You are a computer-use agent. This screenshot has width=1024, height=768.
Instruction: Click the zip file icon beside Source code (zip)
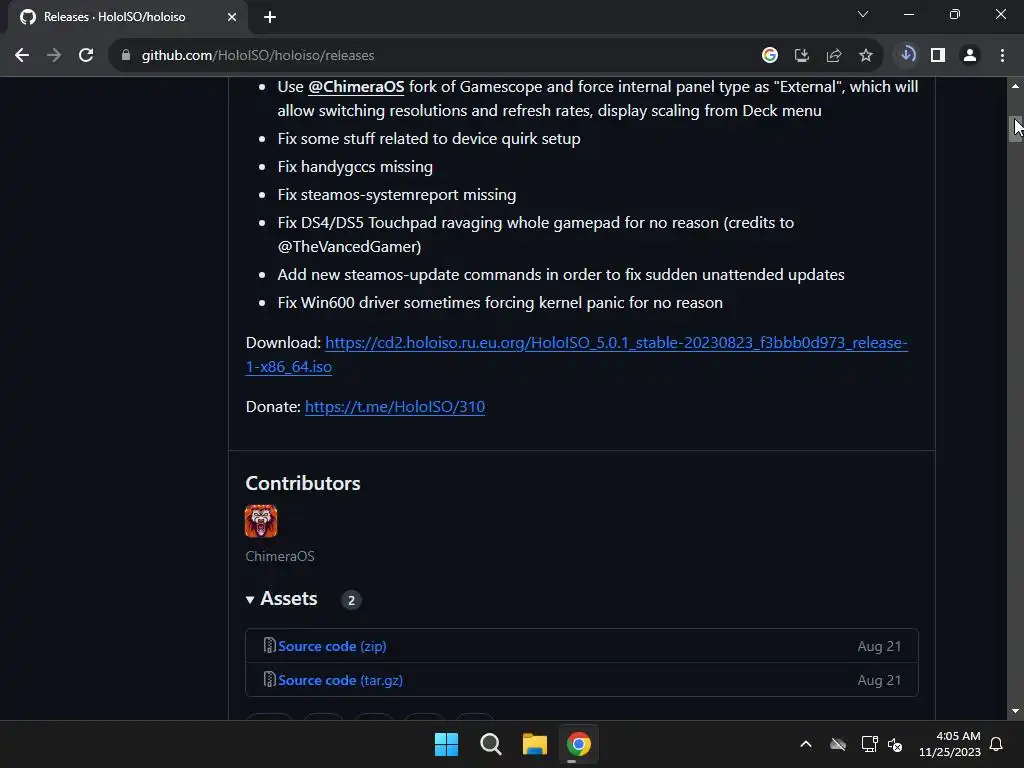coord(269,645)
